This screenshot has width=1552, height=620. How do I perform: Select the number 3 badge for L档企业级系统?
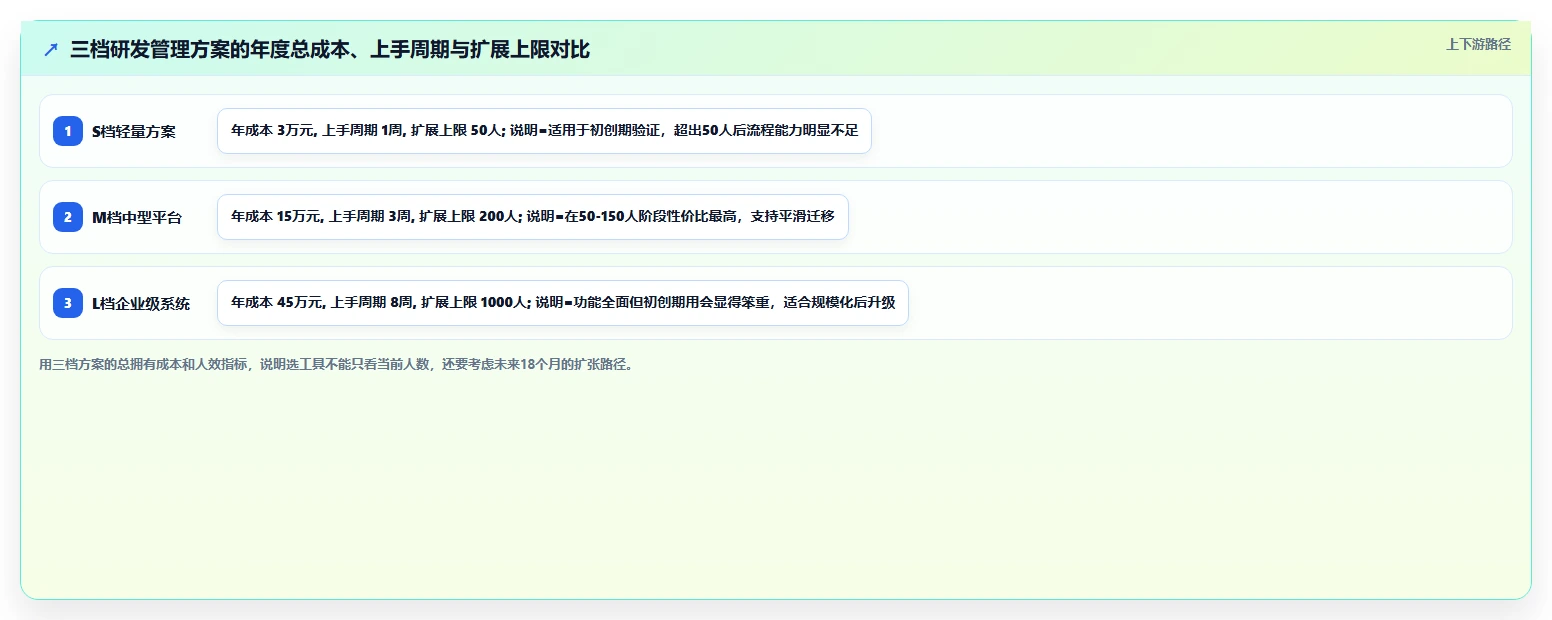coord(68,303)
